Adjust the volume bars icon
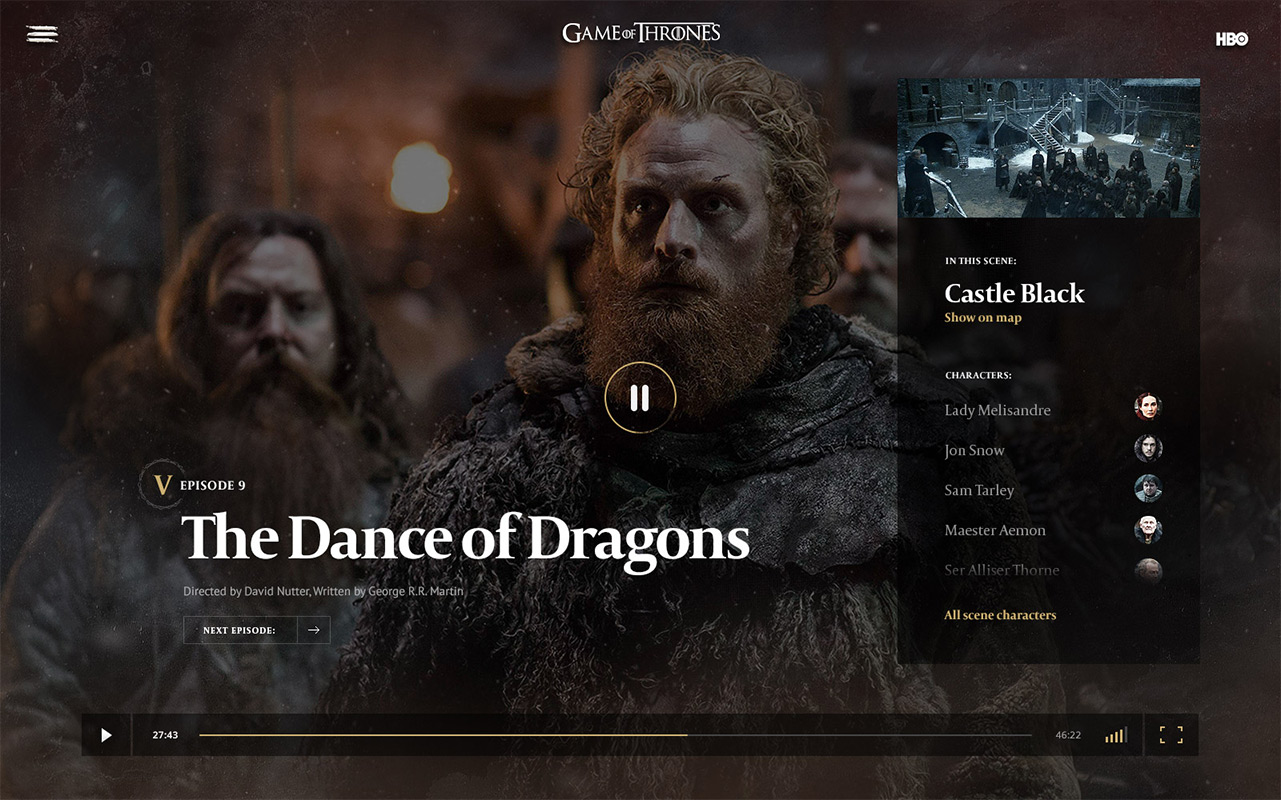Viewport: 1281px width, 800px height. (1116, 735)
